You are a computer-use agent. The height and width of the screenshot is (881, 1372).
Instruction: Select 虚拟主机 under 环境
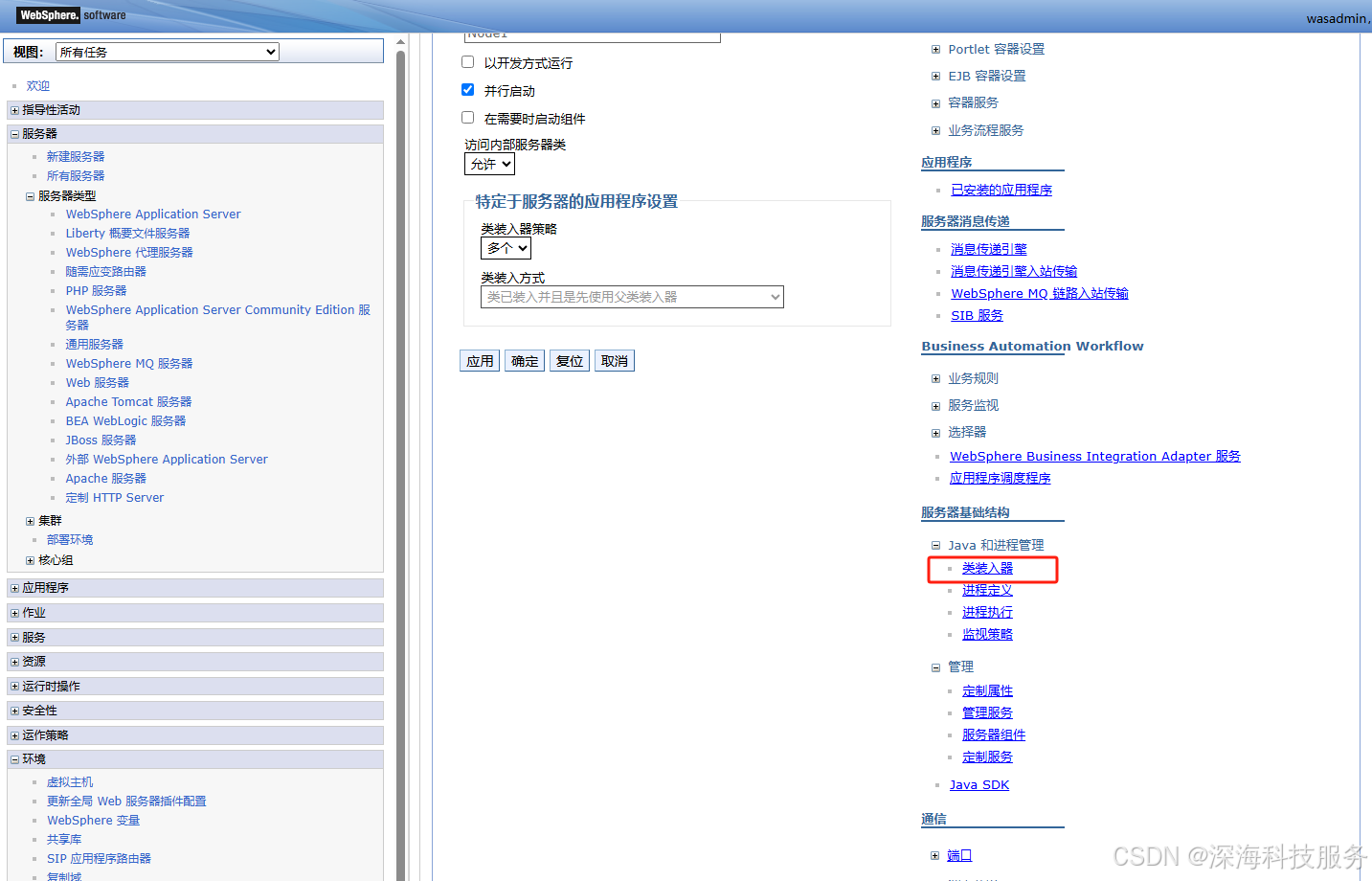tap(70, 782)
